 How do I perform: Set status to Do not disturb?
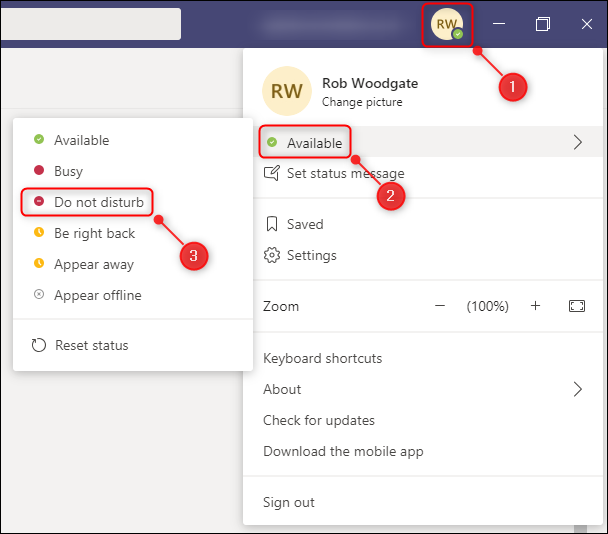98,203
